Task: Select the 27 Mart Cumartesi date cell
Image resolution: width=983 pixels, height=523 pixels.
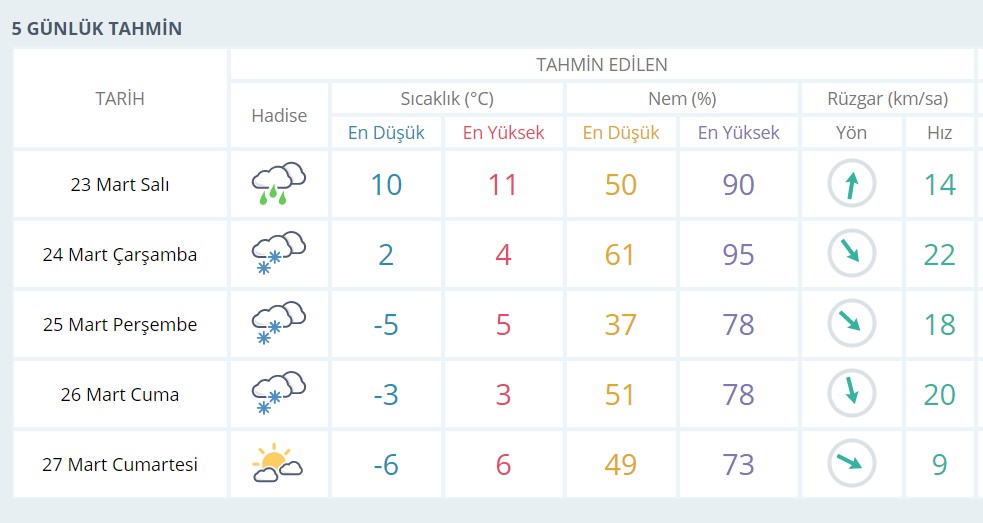Action: pyautogui.click(x=120, y=465)
